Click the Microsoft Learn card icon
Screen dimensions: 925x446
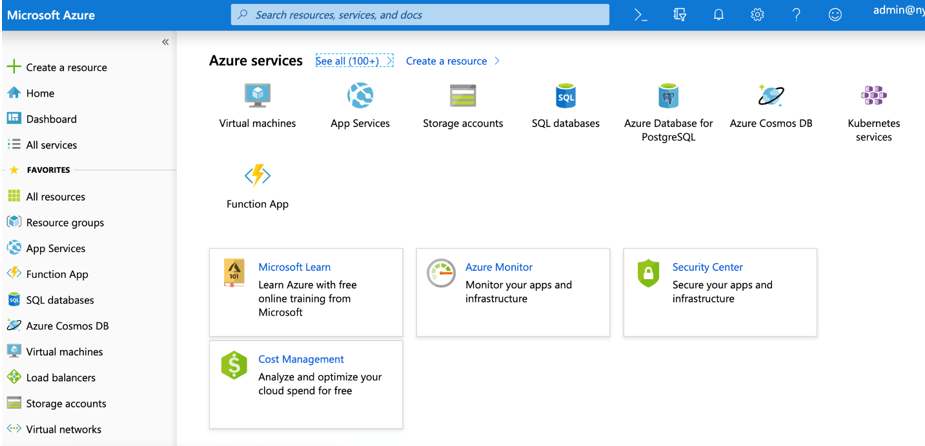tap(234, 273)
